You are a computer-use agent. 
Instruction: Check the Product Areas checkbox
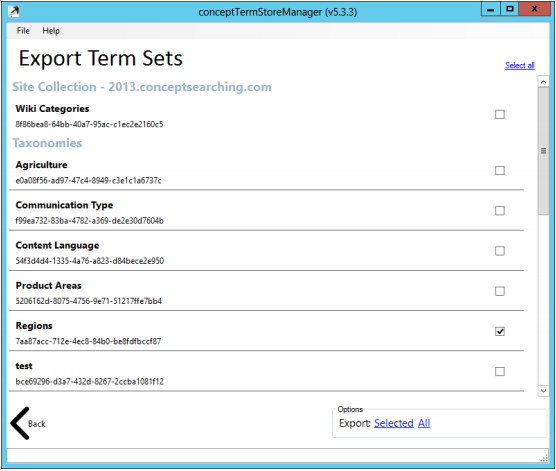[x=500, y=291]
